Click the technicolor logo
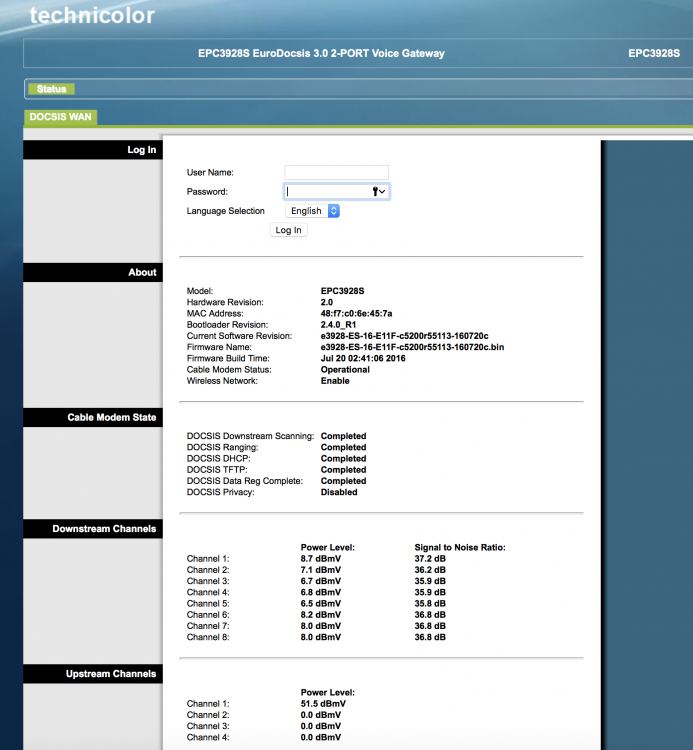693x750 pixels. [92, 15]
